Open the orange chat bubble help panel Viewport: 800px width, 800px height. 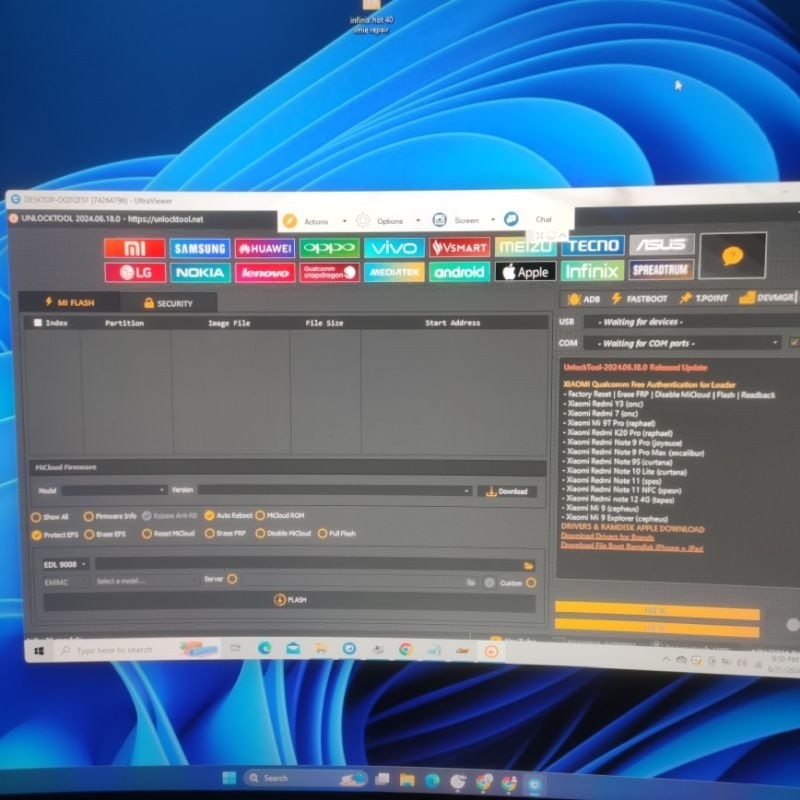tap(733, 255)
